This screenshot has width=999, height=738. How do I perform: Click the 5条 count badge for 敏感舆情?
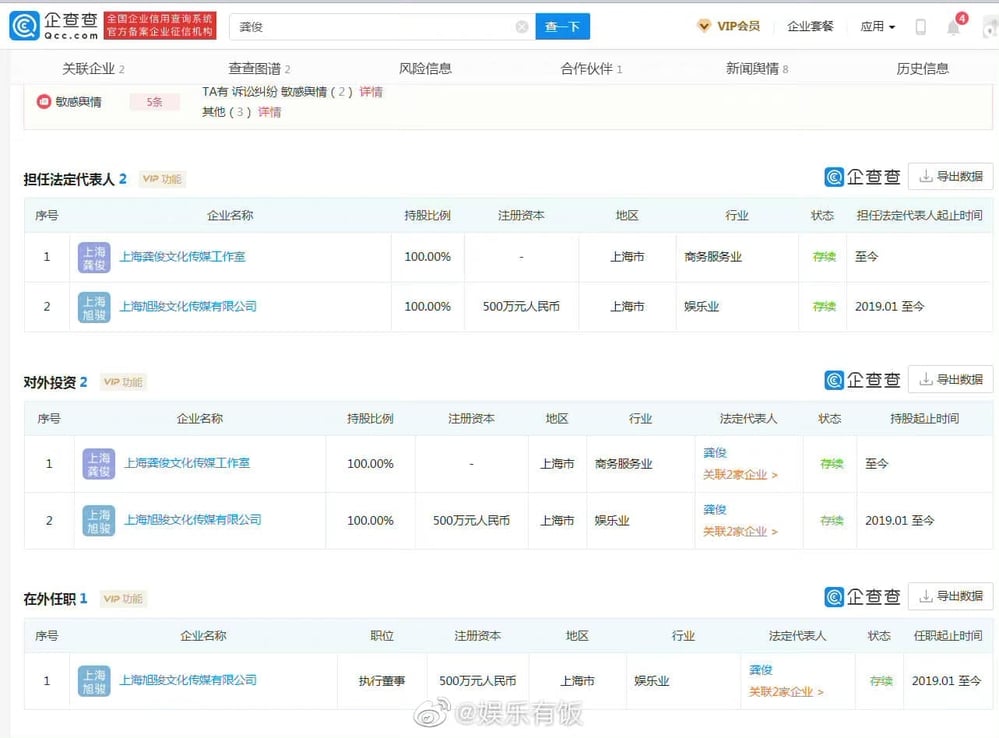[x=154, y=102]
